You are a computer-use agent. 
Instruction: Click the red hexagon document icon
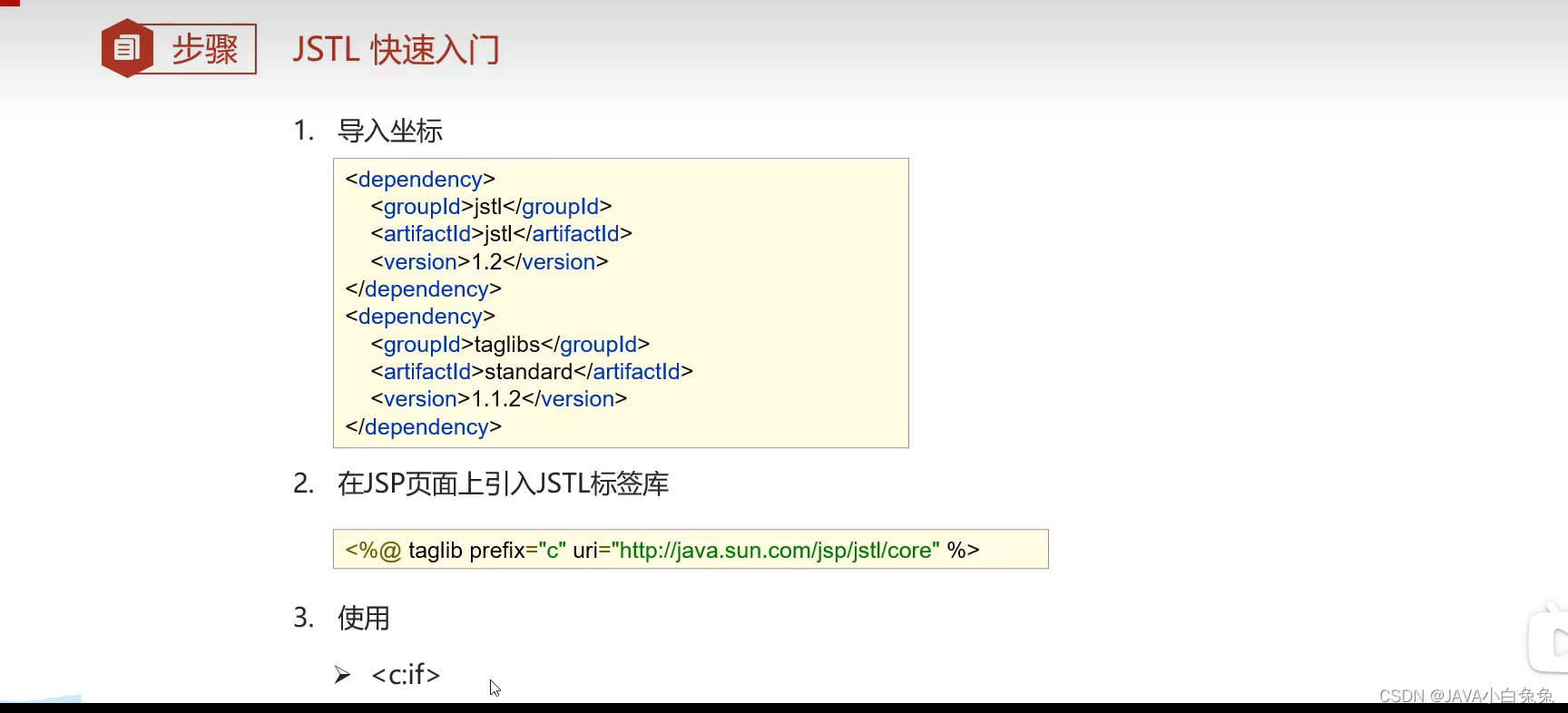(x=127, y=48)
